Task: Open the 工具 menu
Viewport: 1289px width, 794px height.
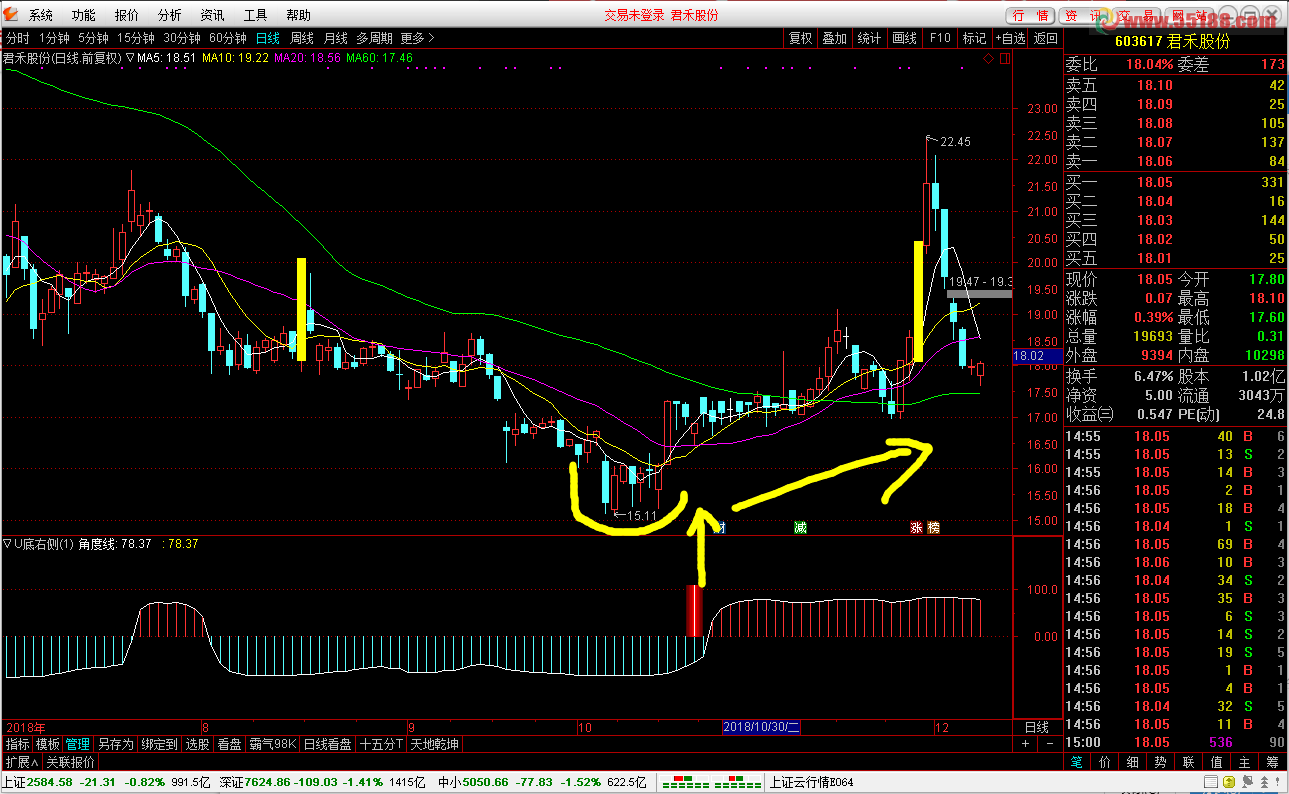Action: 256,15
